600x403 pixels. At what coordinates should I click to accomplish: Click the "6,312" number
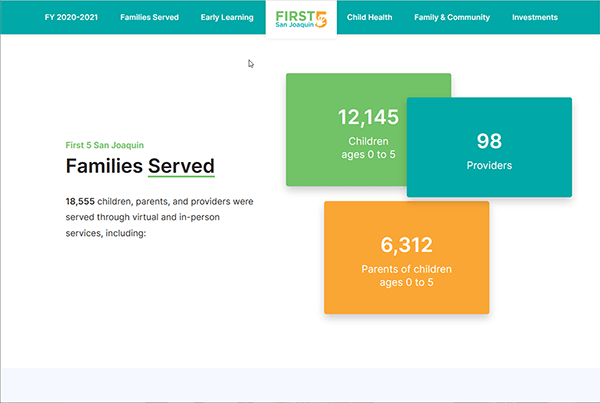pyautogui.click(x=406, y=245)
